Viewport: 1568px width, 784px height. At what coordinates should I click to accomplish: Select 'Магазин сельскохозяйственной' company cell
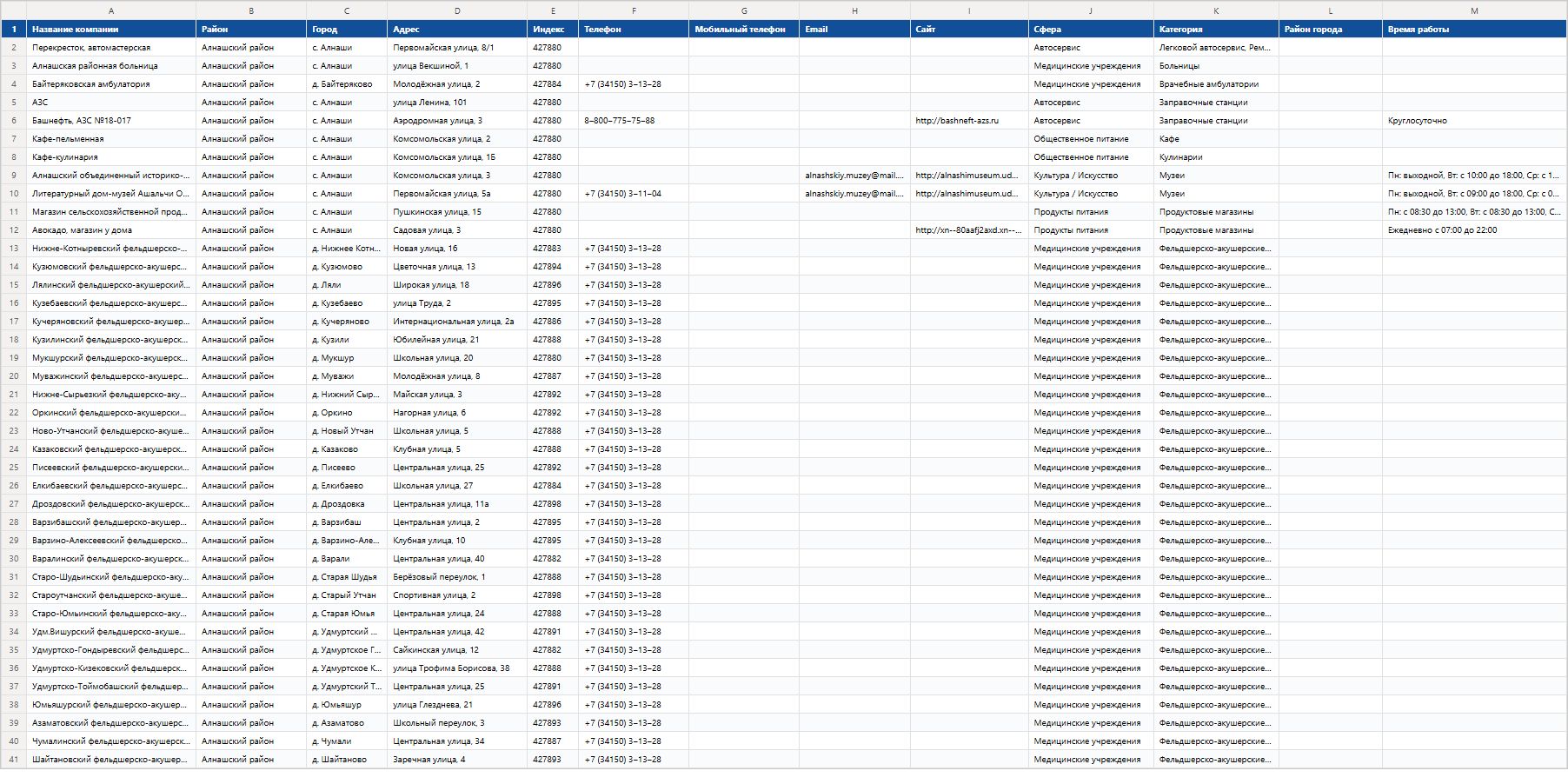pyautogui.click(x=111, y=212)
